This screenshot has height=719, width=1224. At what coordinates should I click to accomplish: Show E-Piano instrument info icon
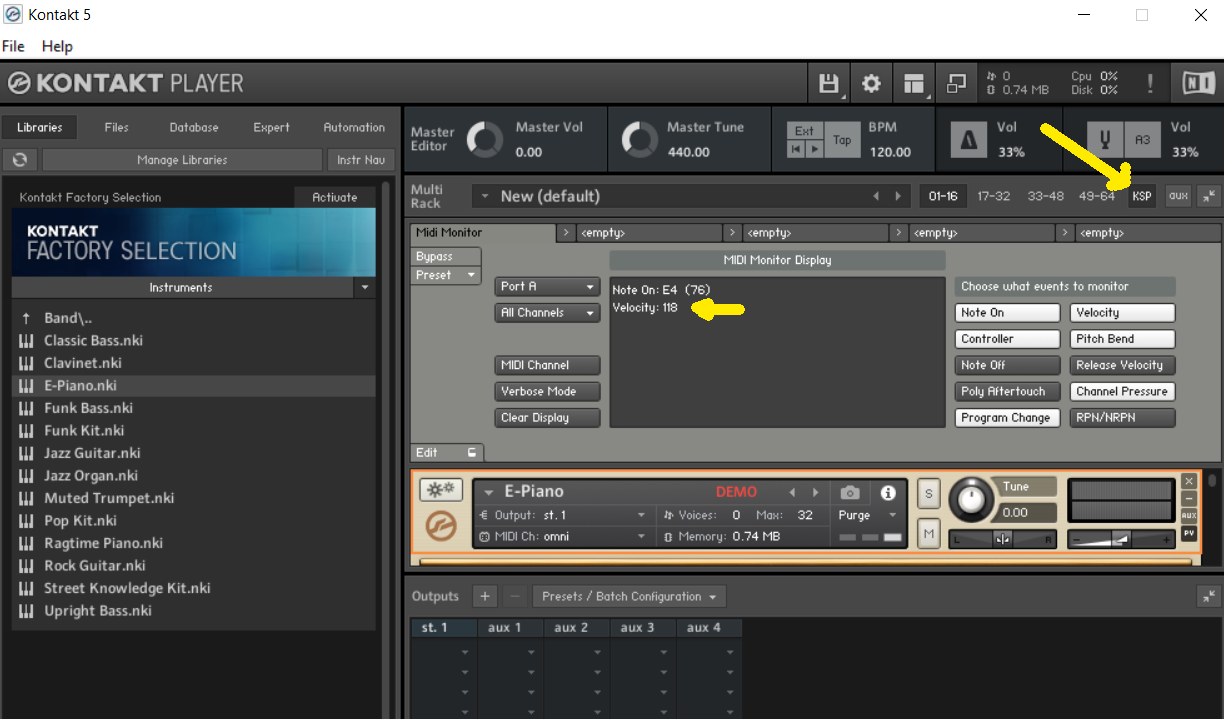(887, 492)
